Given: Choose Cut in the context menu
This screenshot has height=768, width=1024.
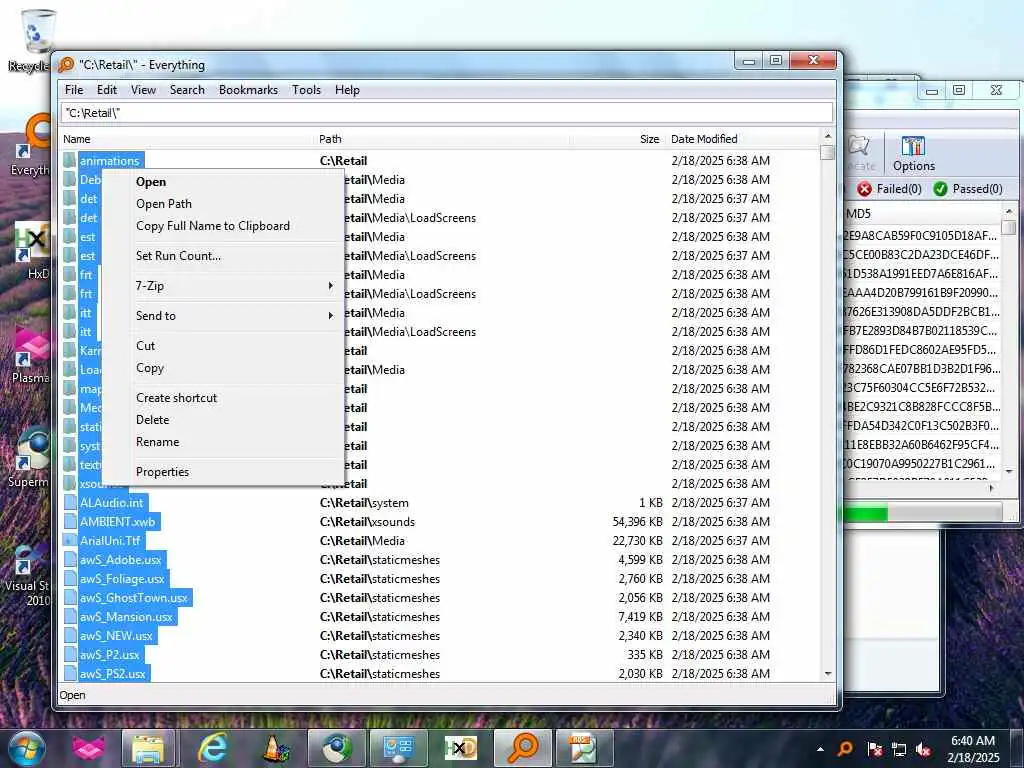Looking at the screenshot, I should tap(222, 346).
